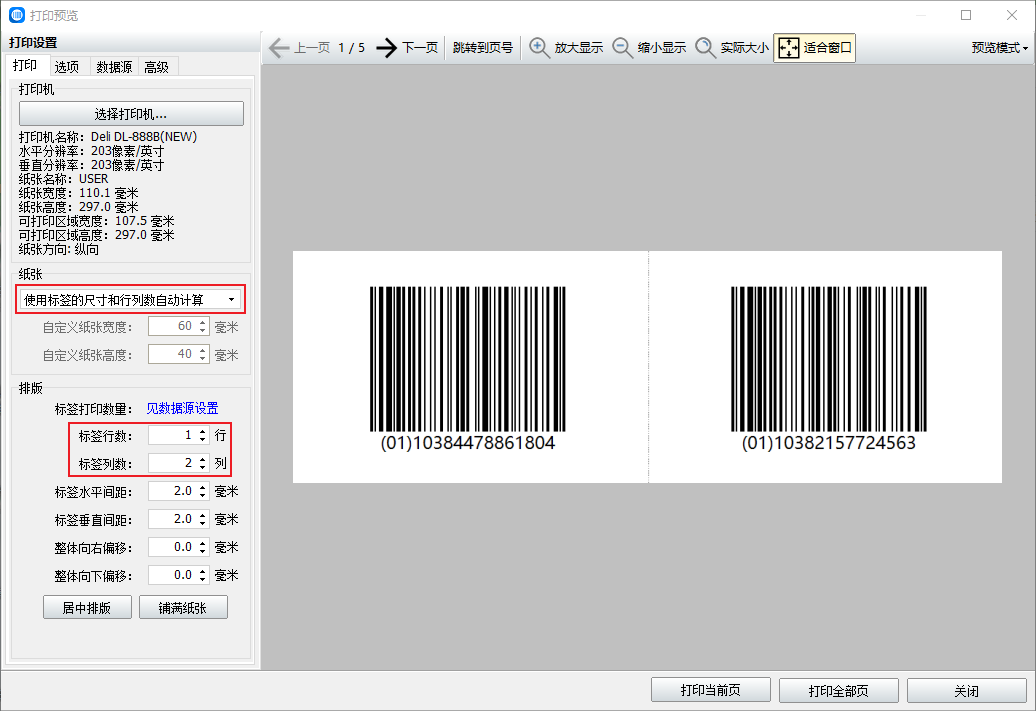Click 跳转到页号 jump to page
Viewport: 1036px width, 711px height.
point(482,48)
